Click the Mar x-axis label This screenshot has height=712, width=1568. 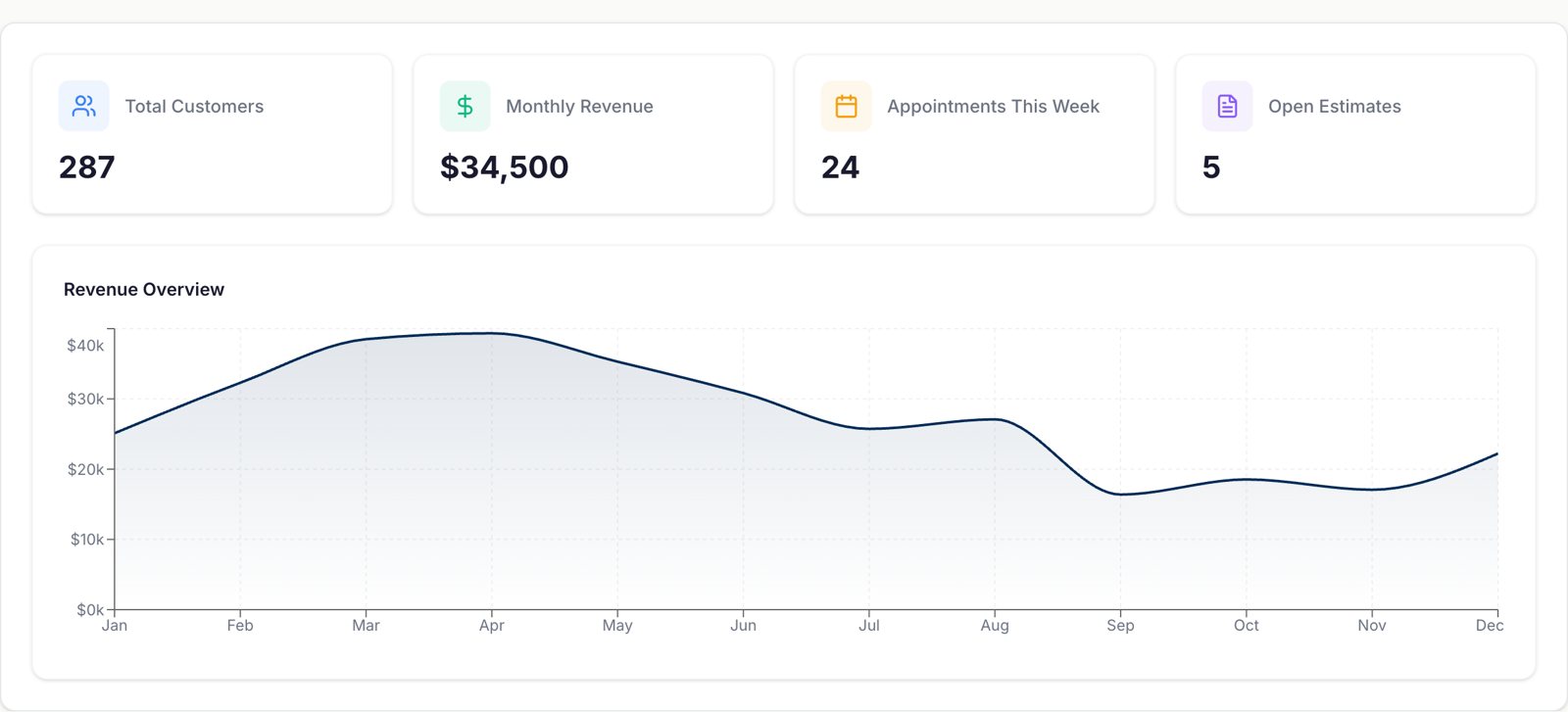[x=366, y=626]
